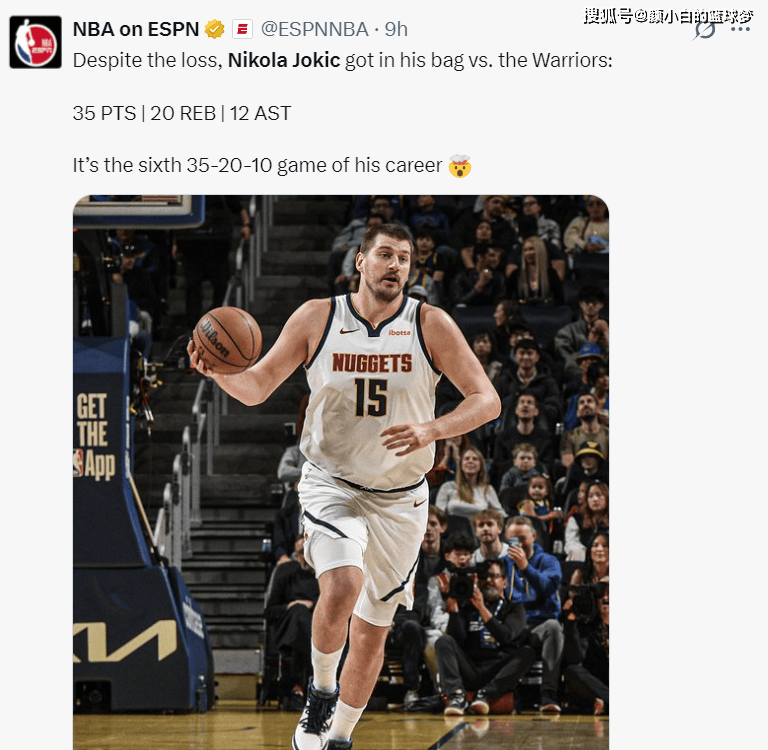Screen dimensions: 768x750
Task: Open the Grok explain-post icon
Action: pos(704,30)
